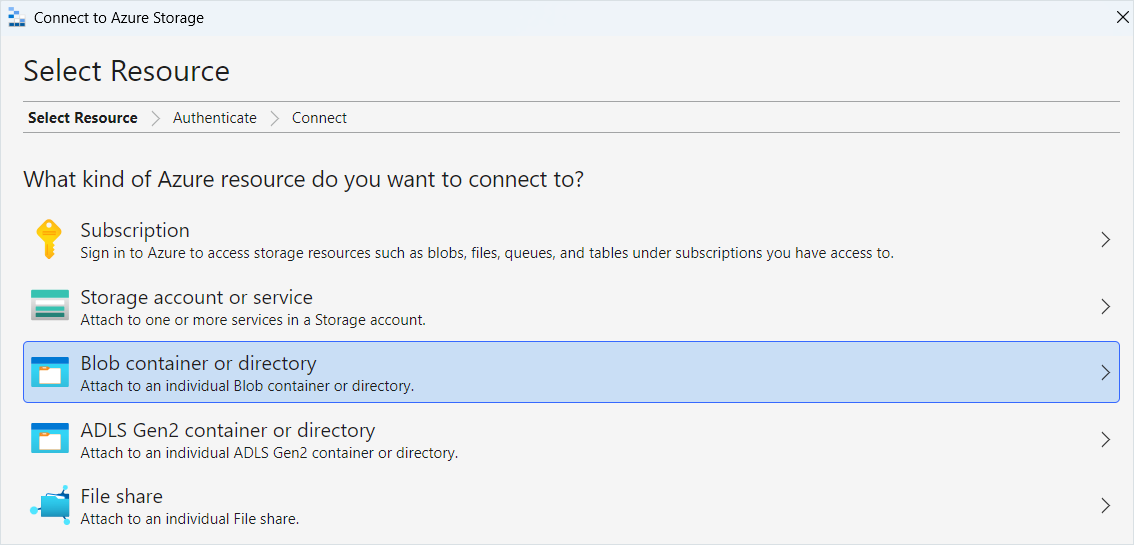1134x545 pixels.
Task: Click the ADLS Gen2 container icon
Action: point(50,439)
